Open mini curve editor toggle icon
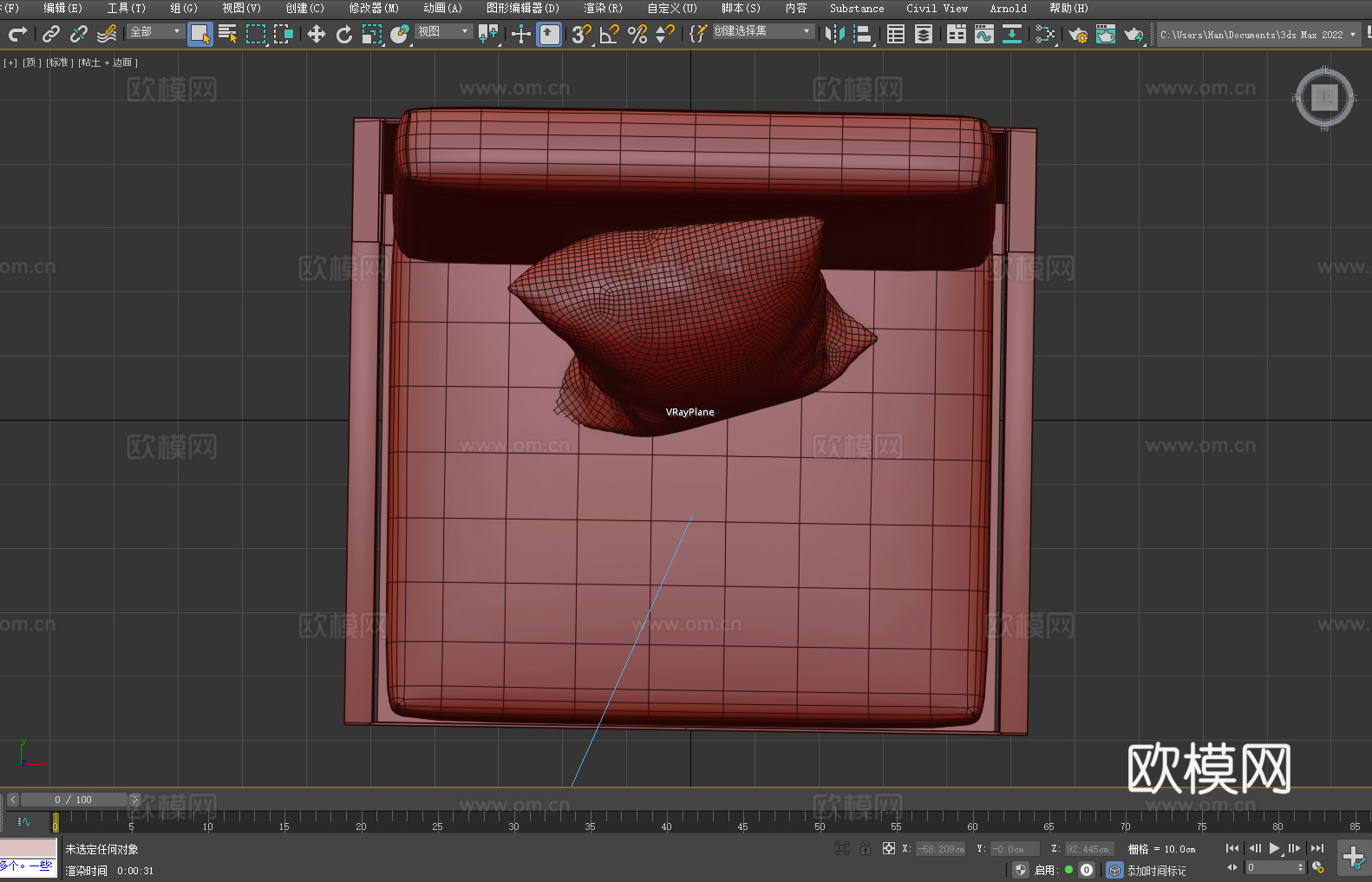Screen dimensions: 1372x882 coord(23,821)
